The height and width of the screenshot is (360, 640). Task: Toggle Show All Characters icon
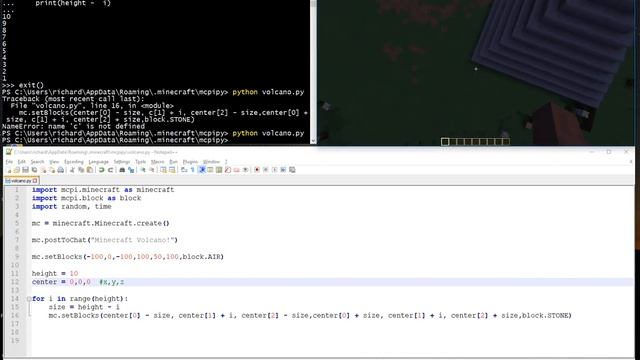pos(192,170)
